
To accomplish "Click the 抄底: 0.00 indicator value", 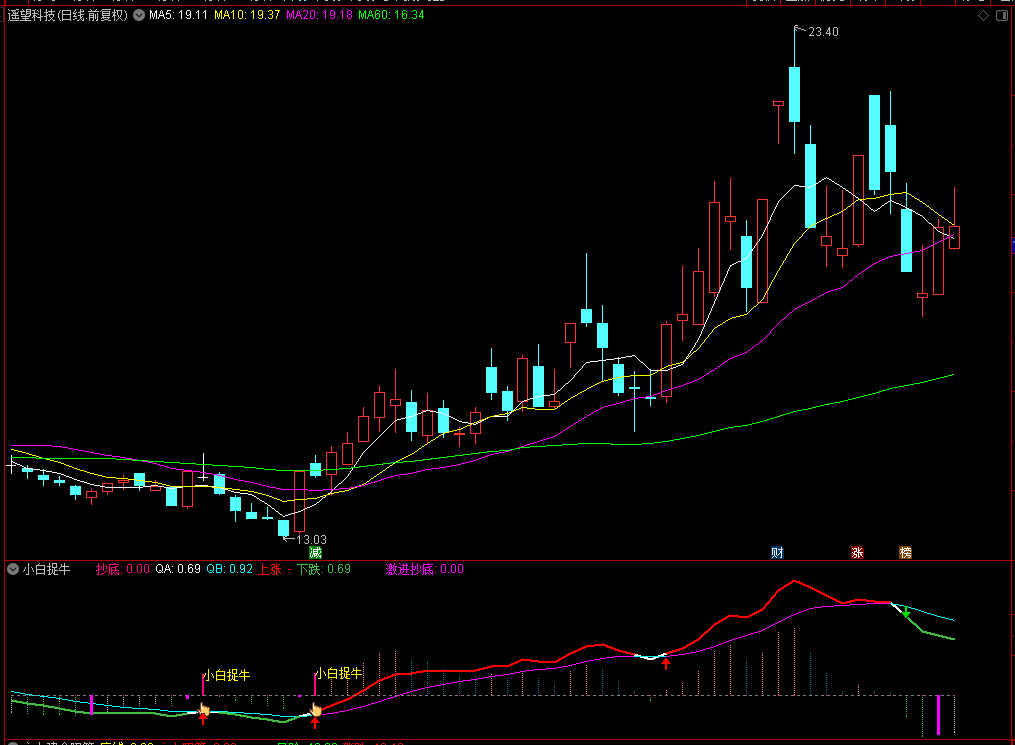I will pyautogui.click(x=122, y=570).
